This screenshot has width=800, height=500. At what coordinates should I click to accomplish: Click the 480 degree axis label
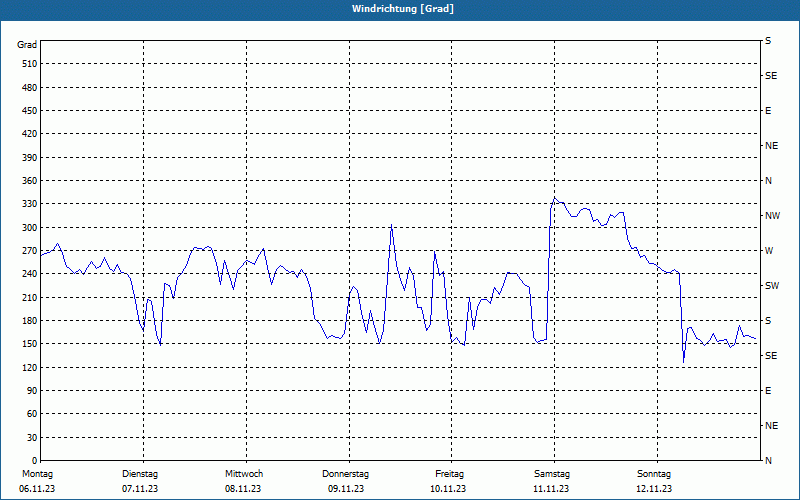[x=30, y=87]
